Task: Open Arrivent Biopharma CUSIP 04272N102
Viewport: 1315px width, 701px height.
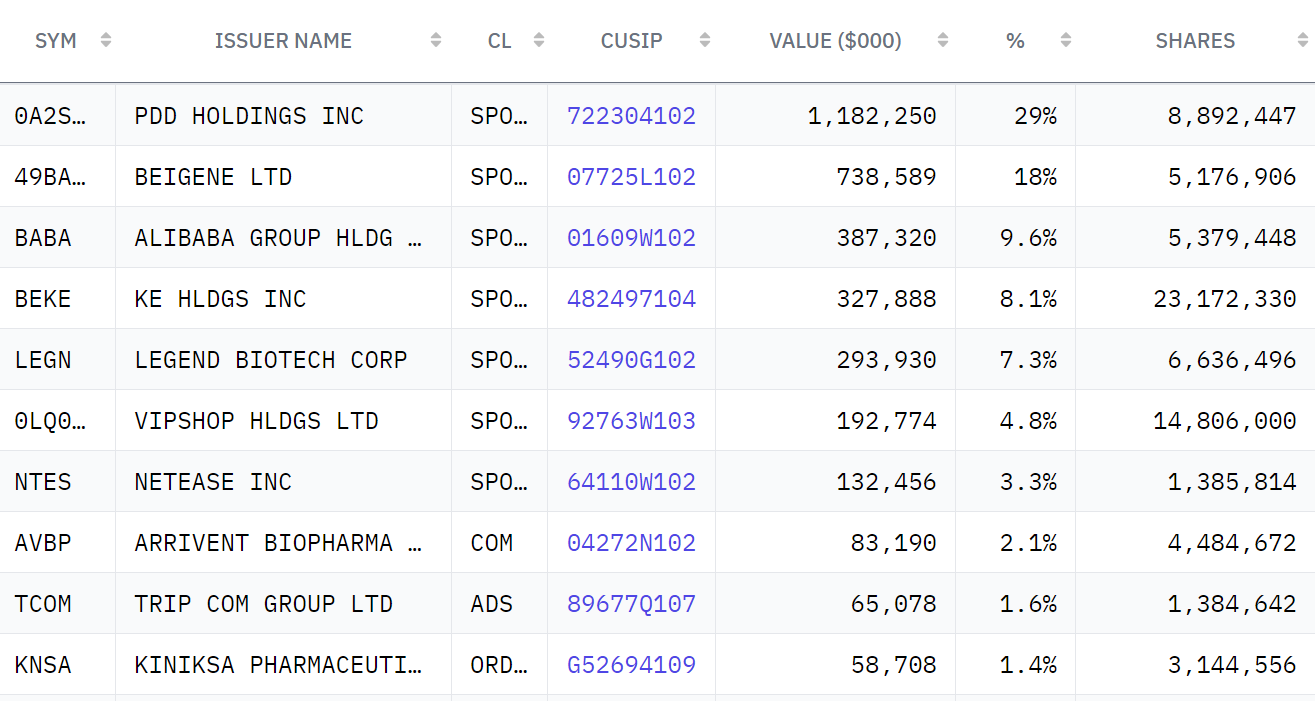Action: tap(631, 543)
